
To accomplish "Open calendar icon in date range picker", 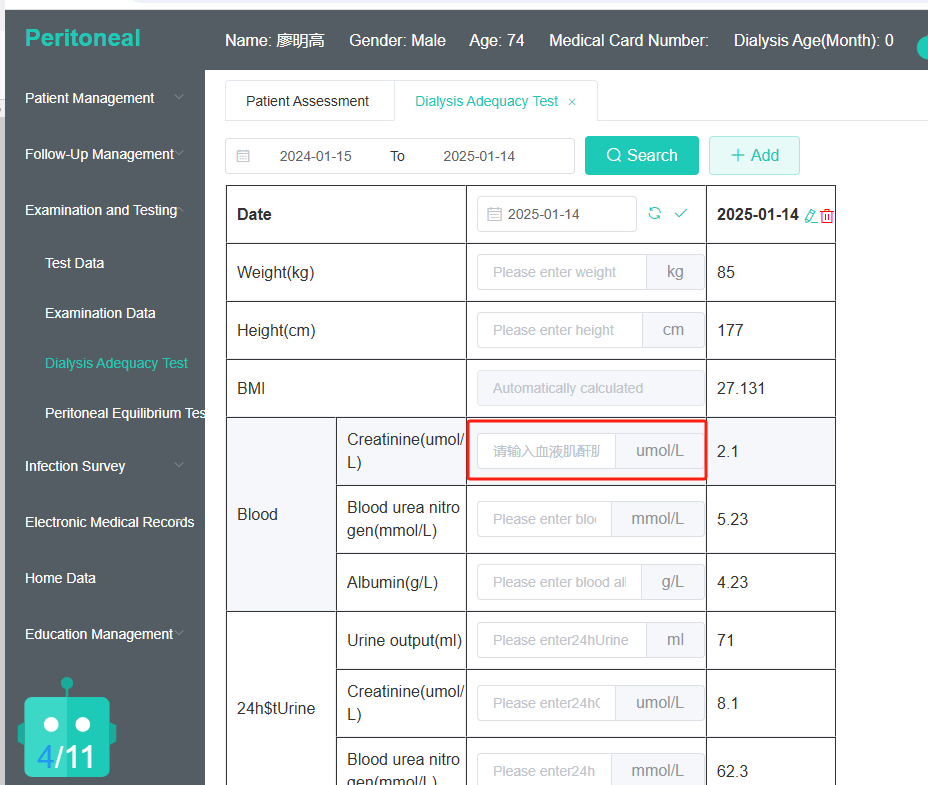I will (243, 156).
